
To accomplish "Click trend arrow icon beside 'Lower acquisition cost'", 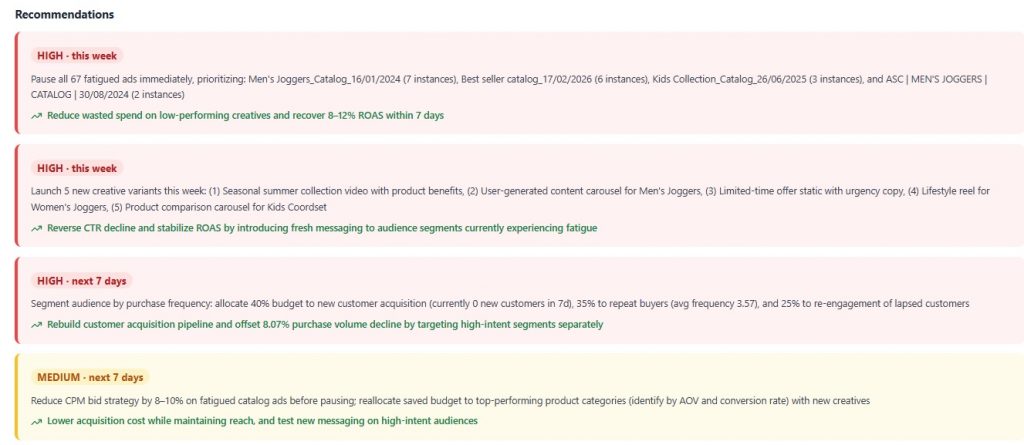I will pyautogui.click(x=36, y=421).
